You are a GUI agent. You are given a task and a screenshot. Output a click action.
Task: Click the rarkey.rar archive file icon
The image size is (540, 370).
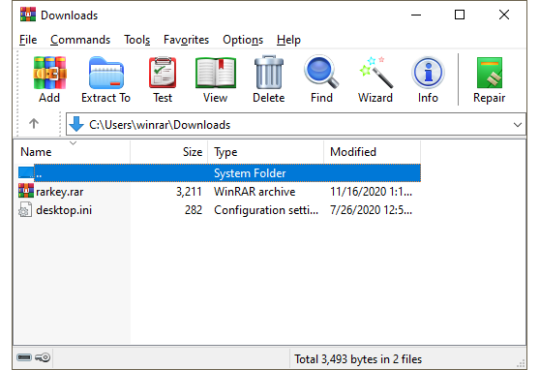click(26, 191)
